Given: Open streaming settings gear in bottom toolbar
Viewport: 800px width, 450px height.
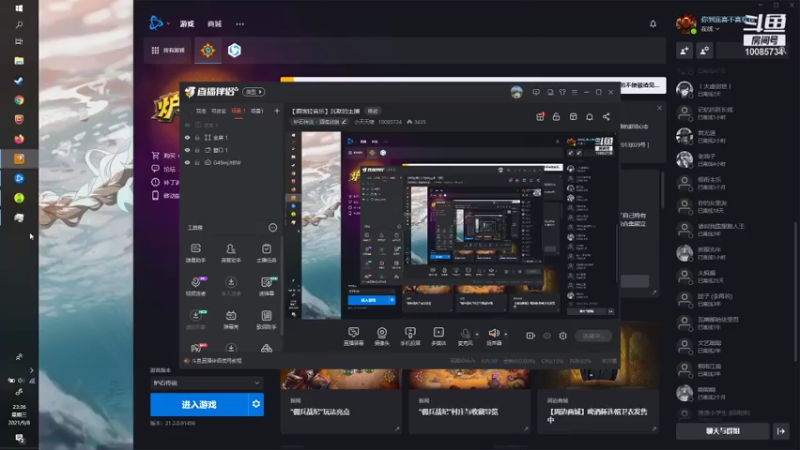Looking at the screenshot, I should click(x=563, y=336).
